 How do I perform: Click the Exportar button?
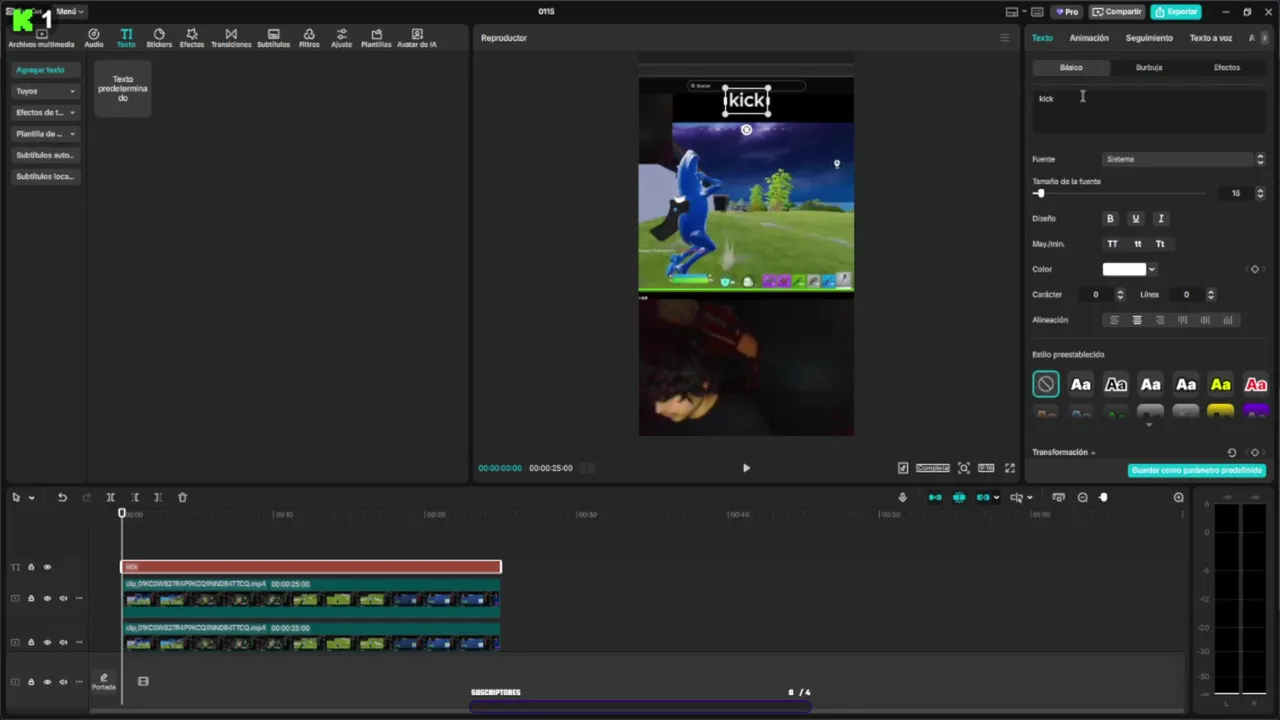(x=1176, y=12)
